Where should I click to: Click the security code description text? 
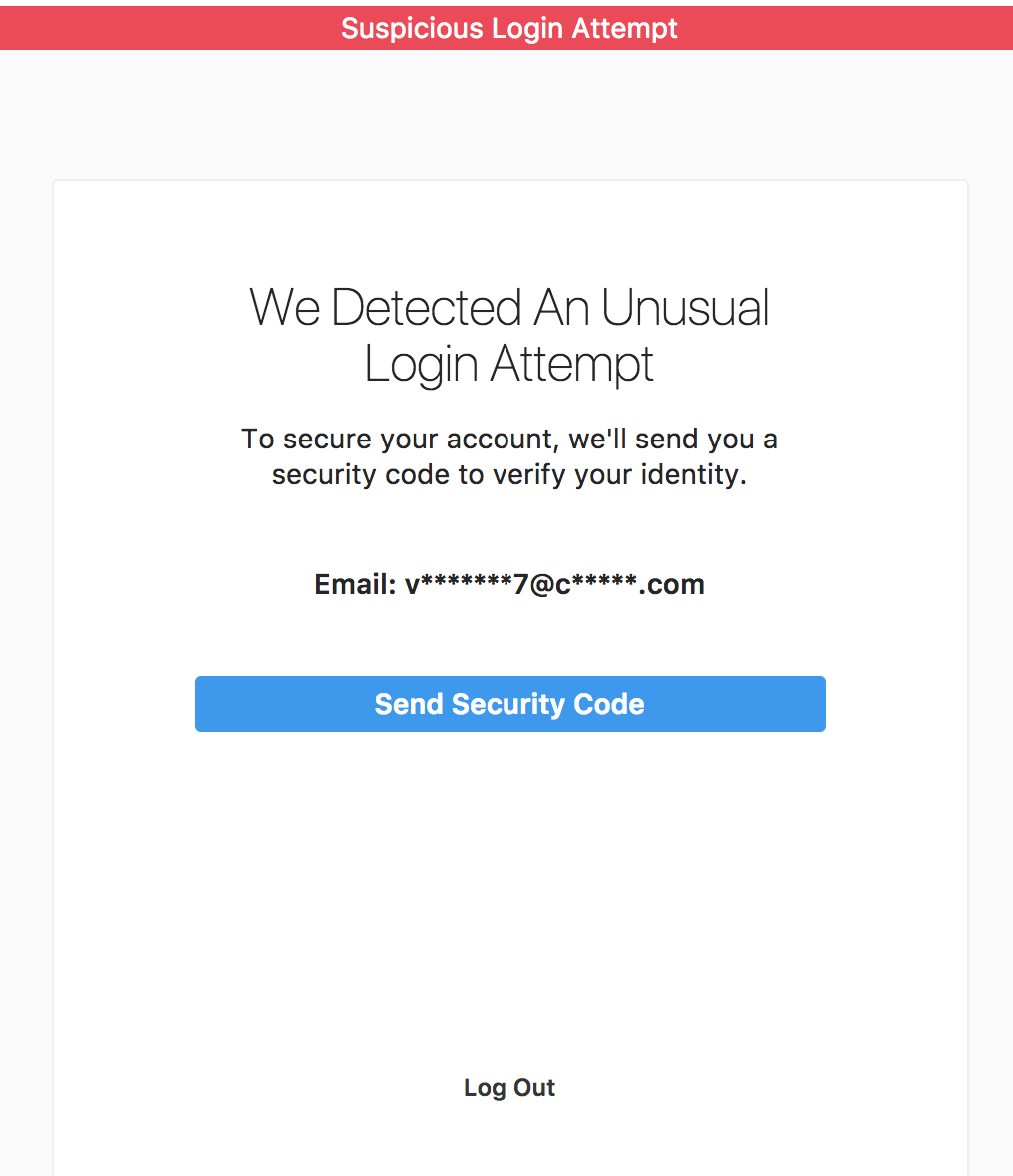coord(509,456)
